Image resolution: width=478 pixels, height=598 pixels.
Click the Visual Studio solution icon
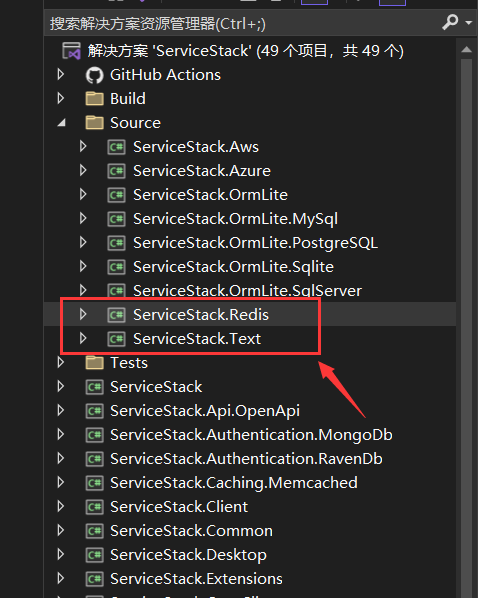point(71,51)
